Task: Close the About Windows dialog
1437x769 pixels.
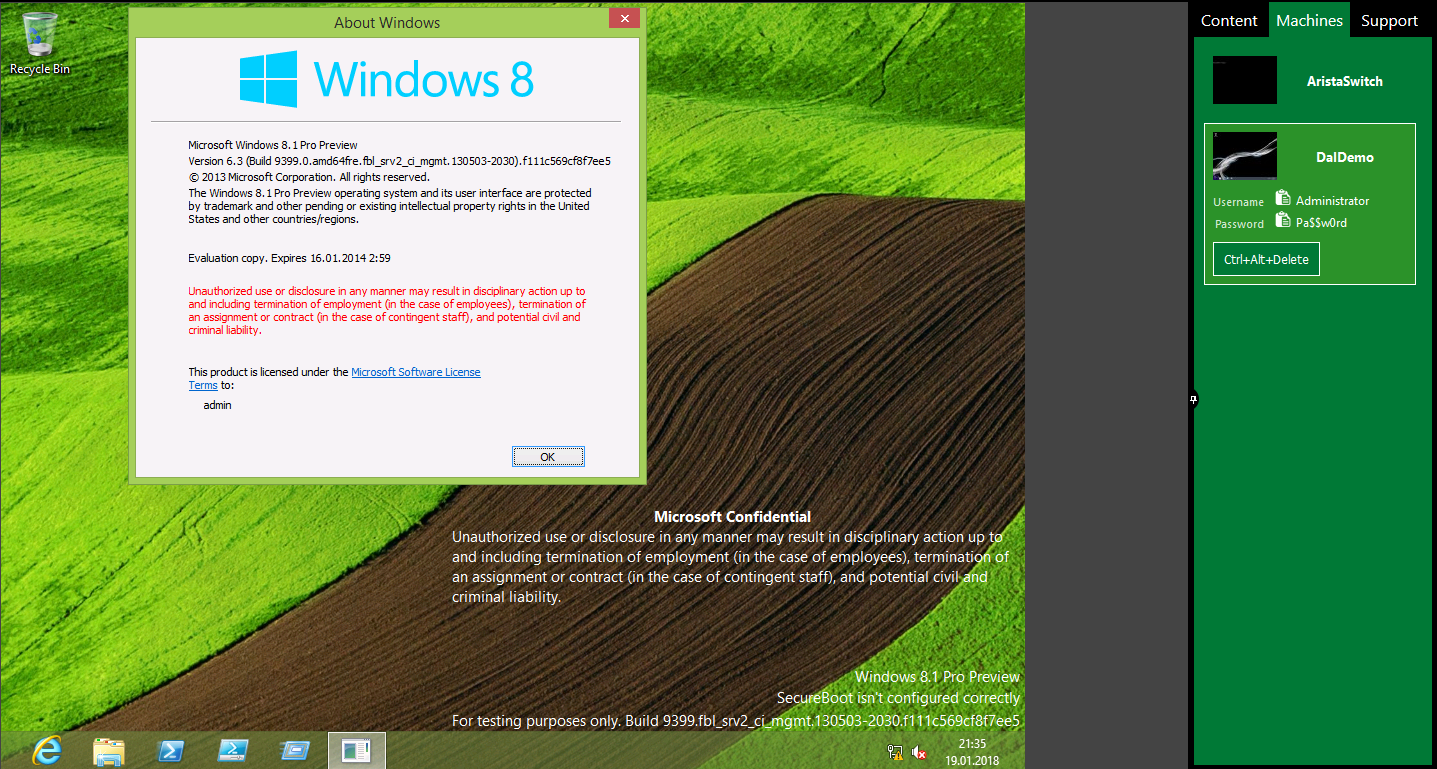Action: [624, 19]
